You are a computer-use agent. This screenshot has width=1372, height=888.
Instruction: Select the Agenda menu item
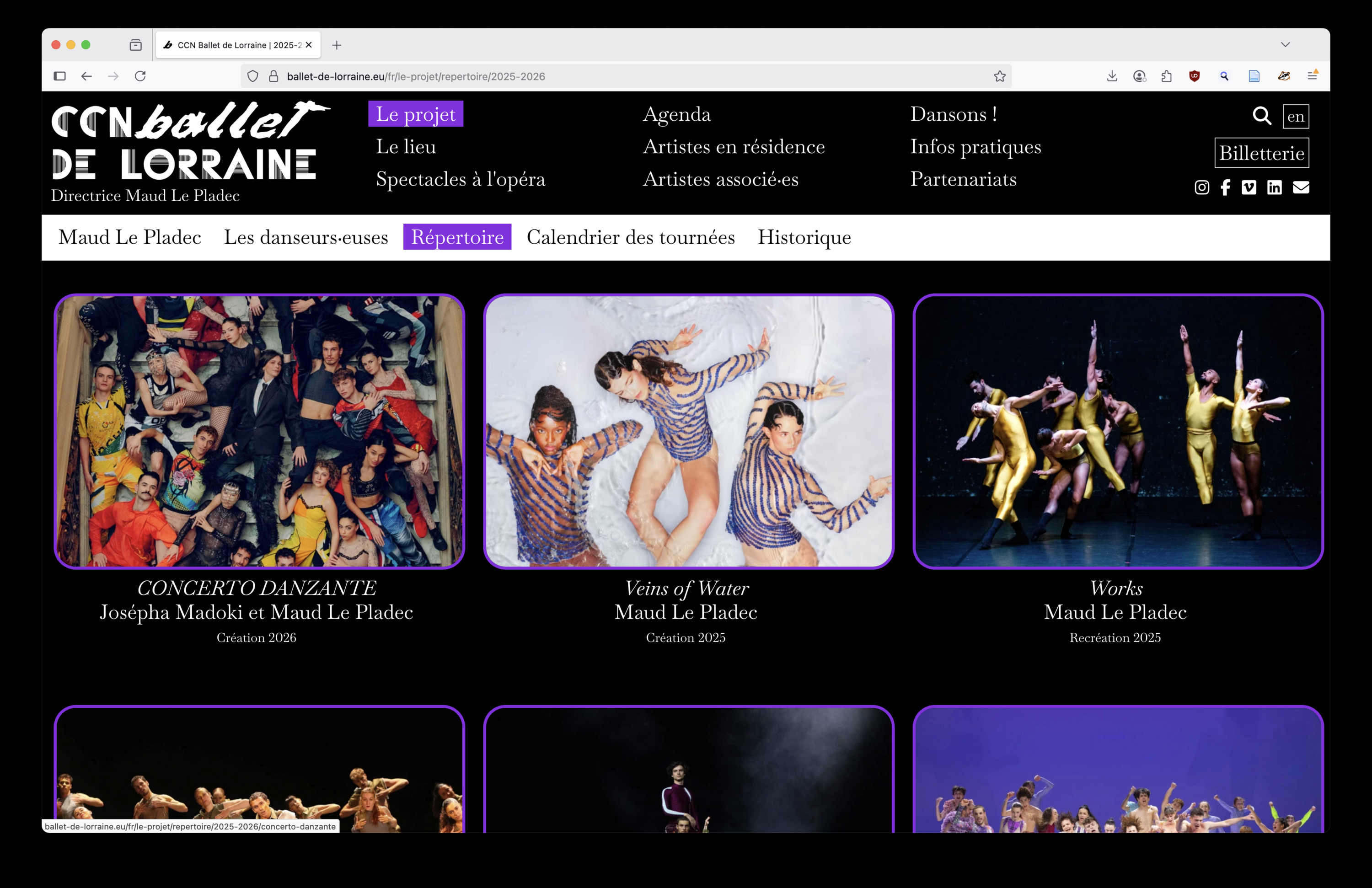[x=676, y=114]
